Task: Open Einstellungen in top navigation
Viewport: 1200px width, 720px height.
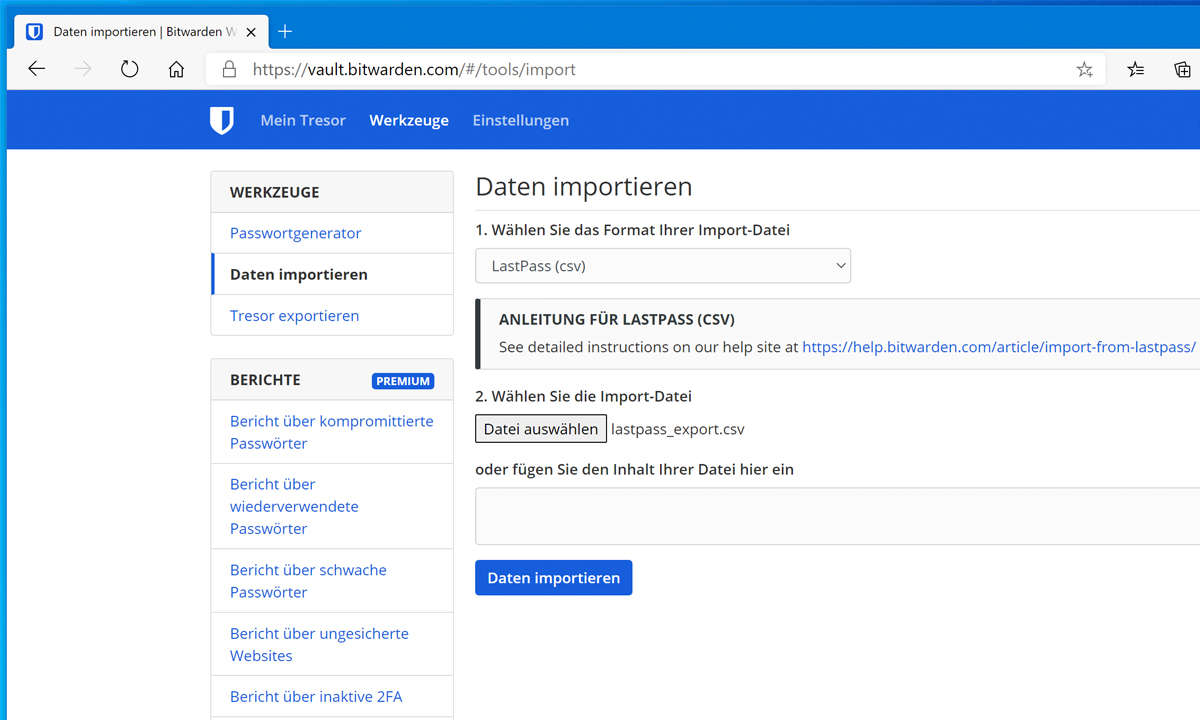Action: 521,120
